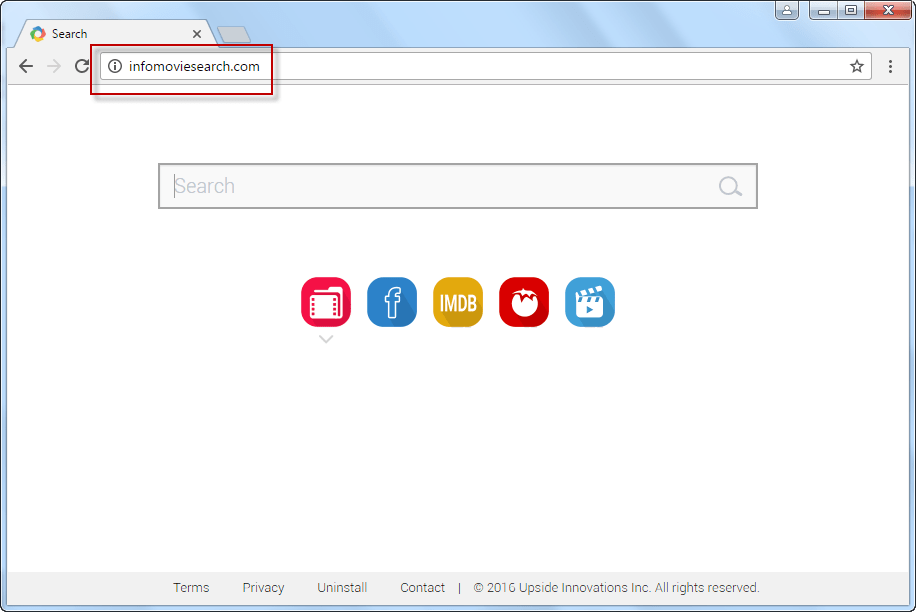916x612 pixels.
Task: Bookmark this page with the star icon
Action: [x=856, y=66]
